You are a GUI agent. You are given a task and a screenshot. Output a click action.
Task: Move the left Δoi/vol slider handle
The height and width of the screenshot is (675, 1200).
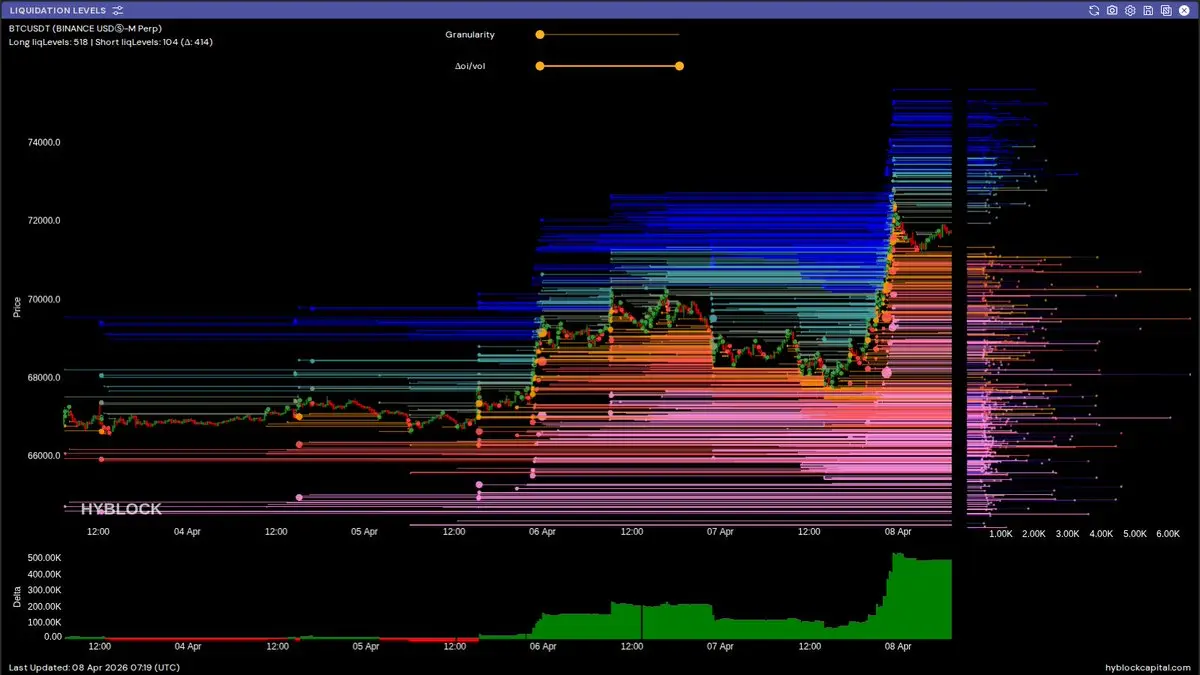[540, 66]
